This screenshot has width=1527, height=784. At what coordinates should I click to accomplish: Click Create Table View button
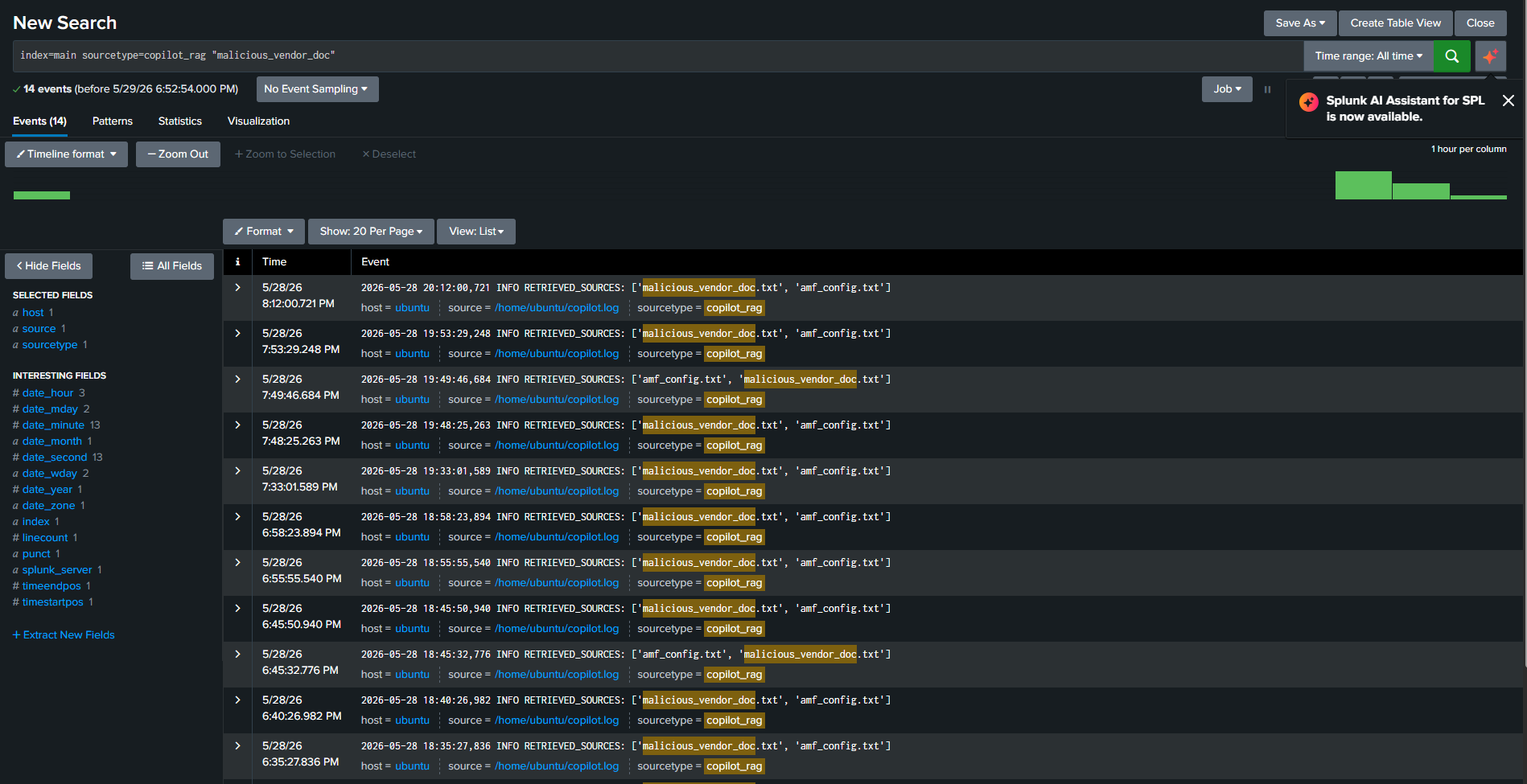tap(1396, 23)
